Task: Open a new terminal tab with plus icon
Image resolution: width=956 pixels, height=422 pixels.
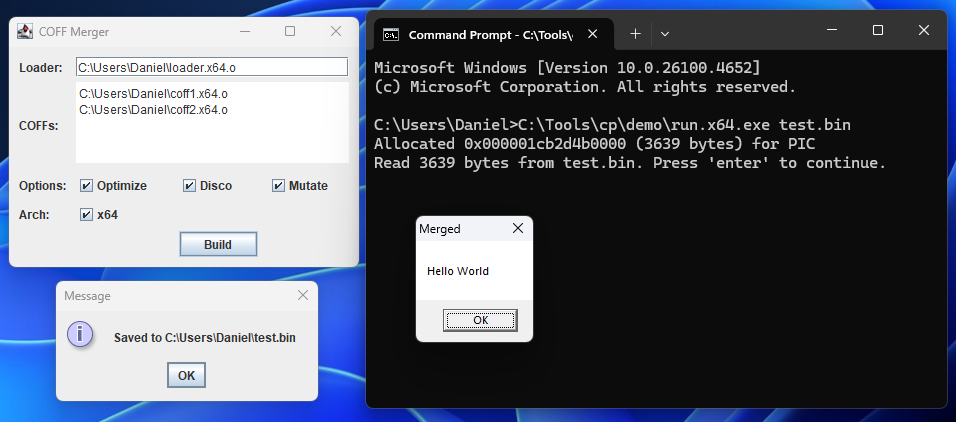Action: point(634,34)
